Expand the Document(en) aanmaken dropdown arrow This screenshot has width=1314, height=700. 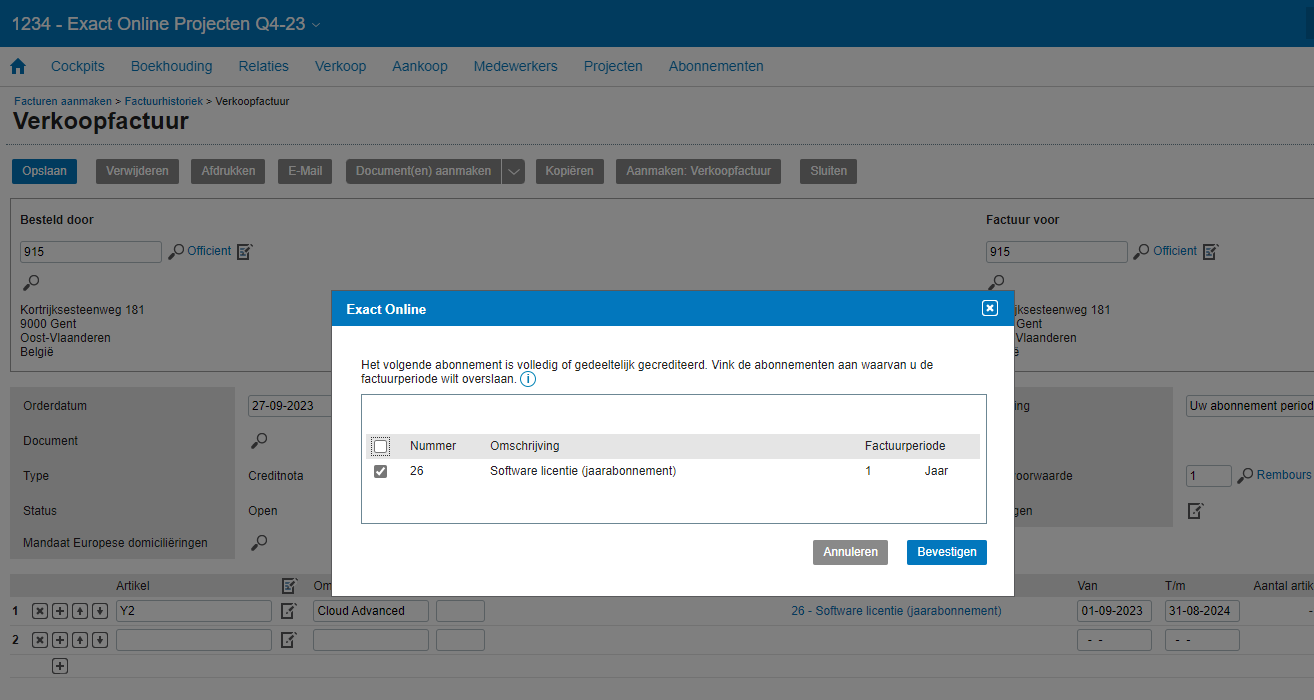click(513, 171)
